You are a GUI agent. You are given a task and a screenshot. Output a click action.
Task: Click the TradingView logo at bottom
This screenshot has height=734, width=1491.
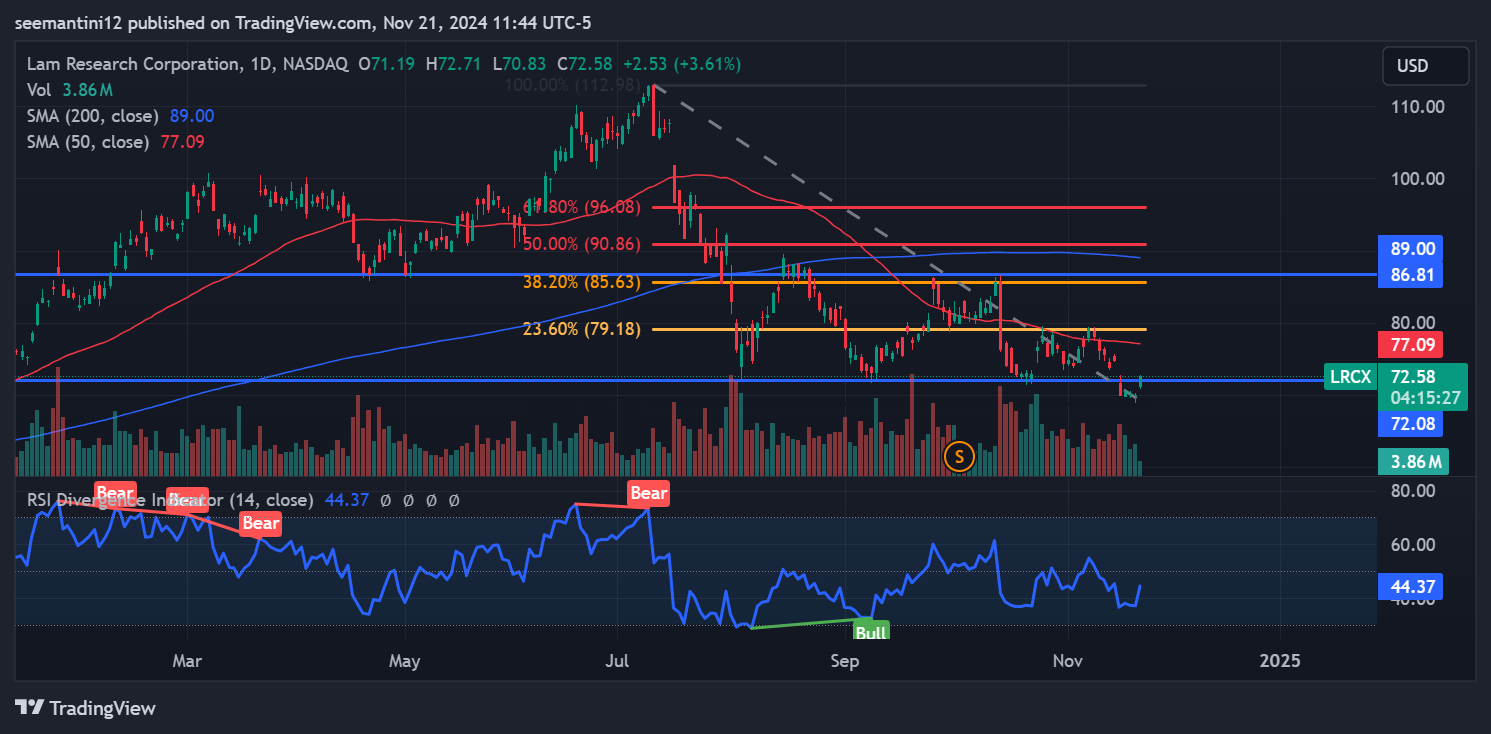coord(86,708)
